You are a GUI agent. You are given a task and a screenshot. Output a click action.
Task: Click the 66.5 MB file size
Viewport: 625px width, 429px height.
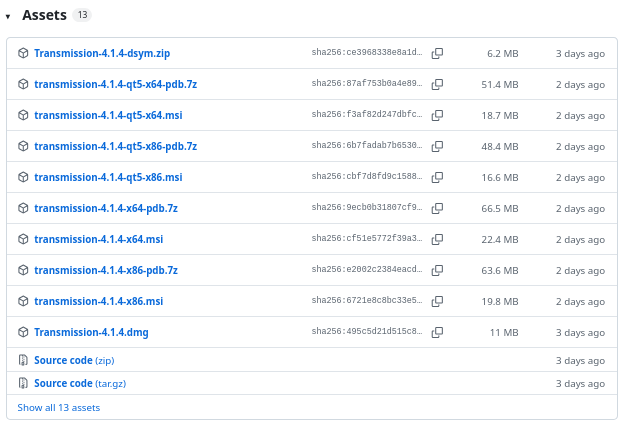(500, 209)
